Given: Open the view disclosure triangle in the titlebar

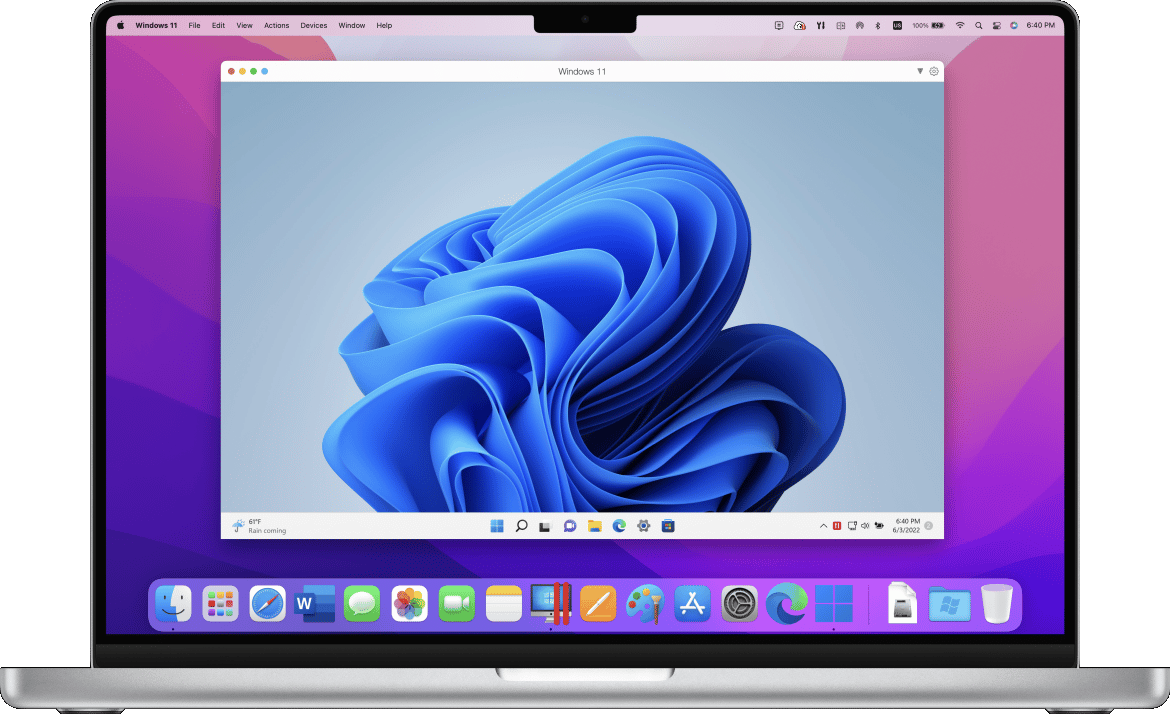Looking at the screenshot, I should click(919, 71).
